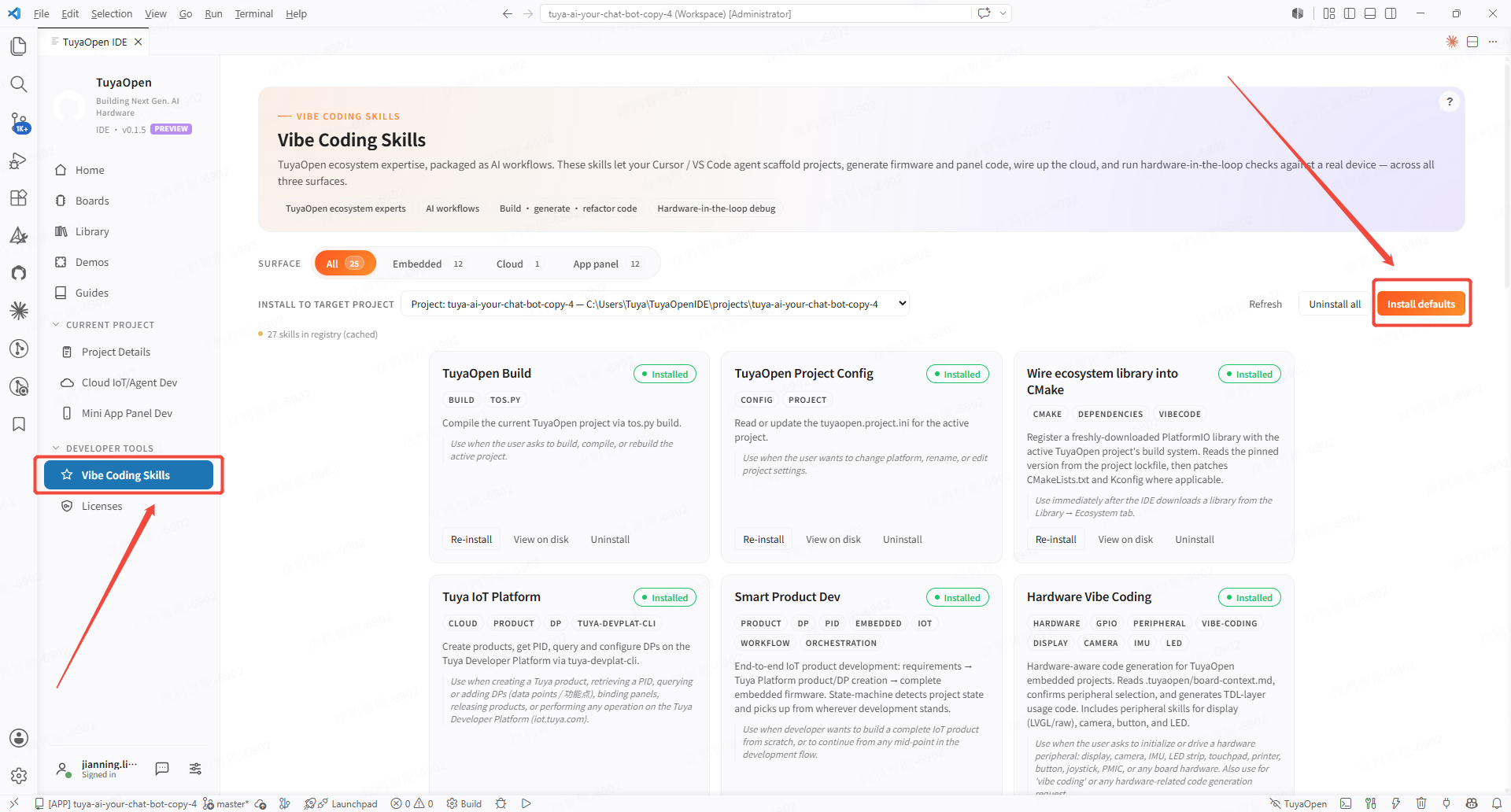Click the run play icon in status bar
1511x812 pixels.
click(x=526, y=803)
